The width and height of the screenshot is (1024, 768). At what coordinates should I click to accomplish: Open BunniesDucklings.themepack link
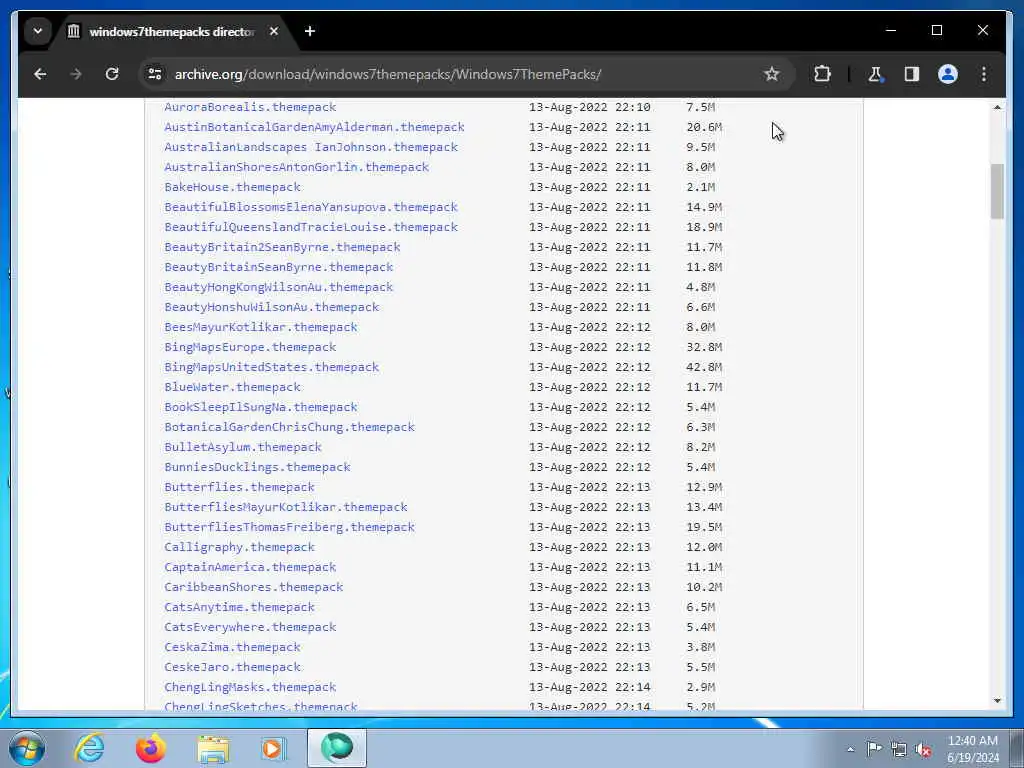[x=257, y=467]
